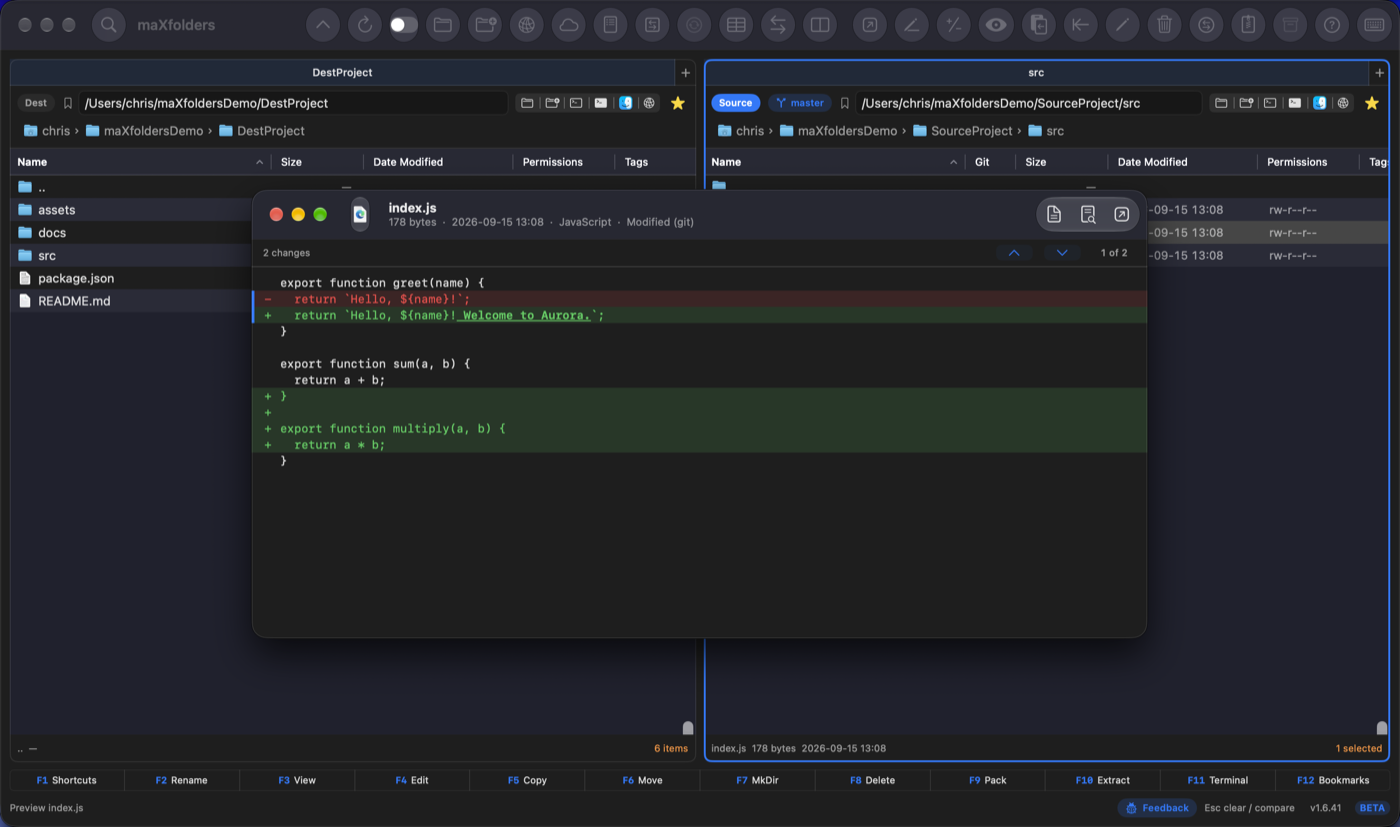
Task: Trigger F1 Shortcuts in function bar
Action: 67,780
